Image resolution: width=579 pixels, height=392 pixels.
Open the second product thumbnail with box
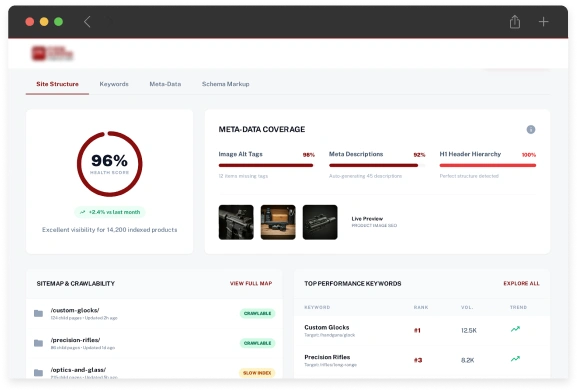pyautogui.click(x=278, y=222)
